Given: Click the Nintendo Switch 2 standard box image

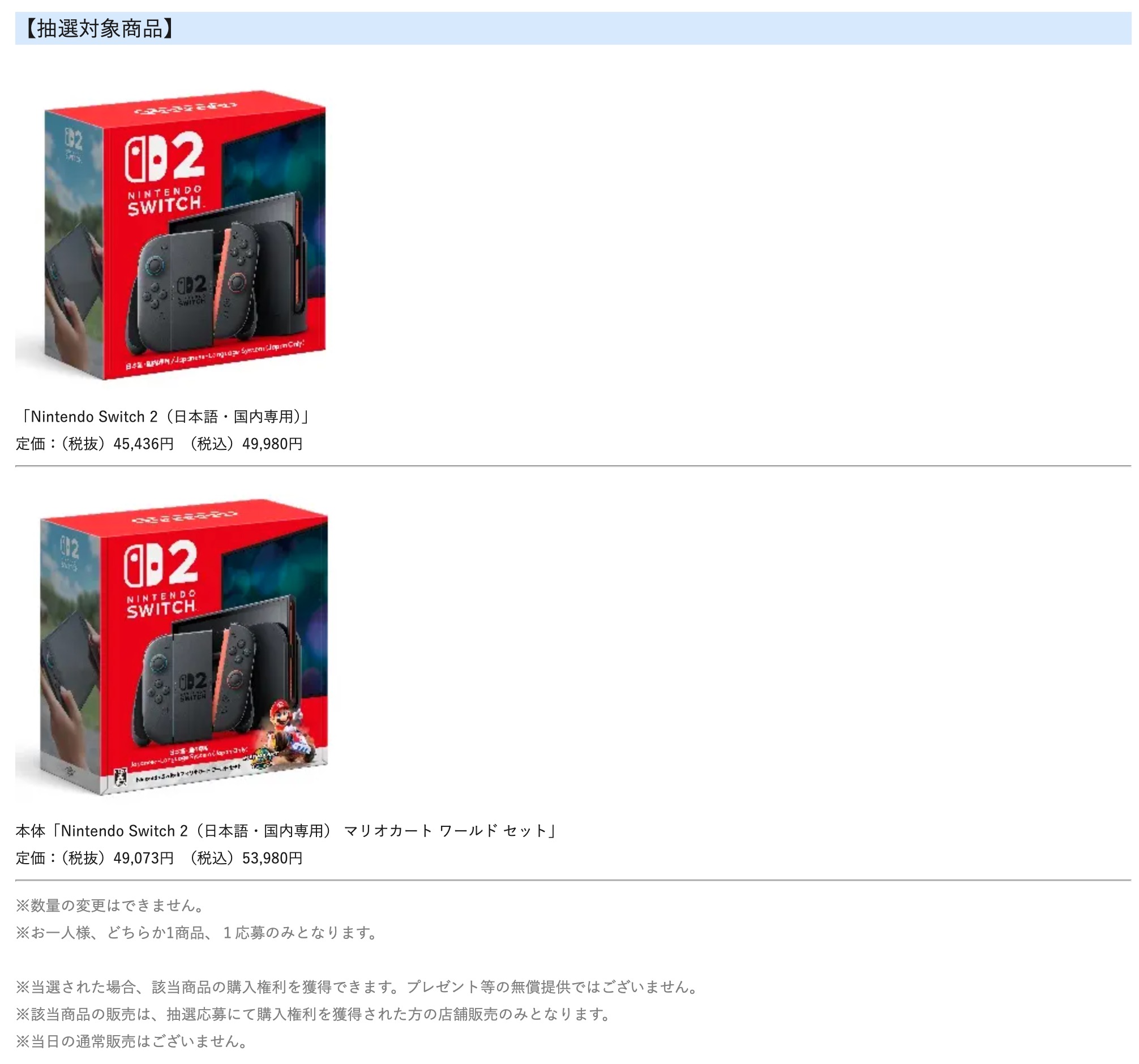Looking at the screenshot, I should tap(172, 235).
